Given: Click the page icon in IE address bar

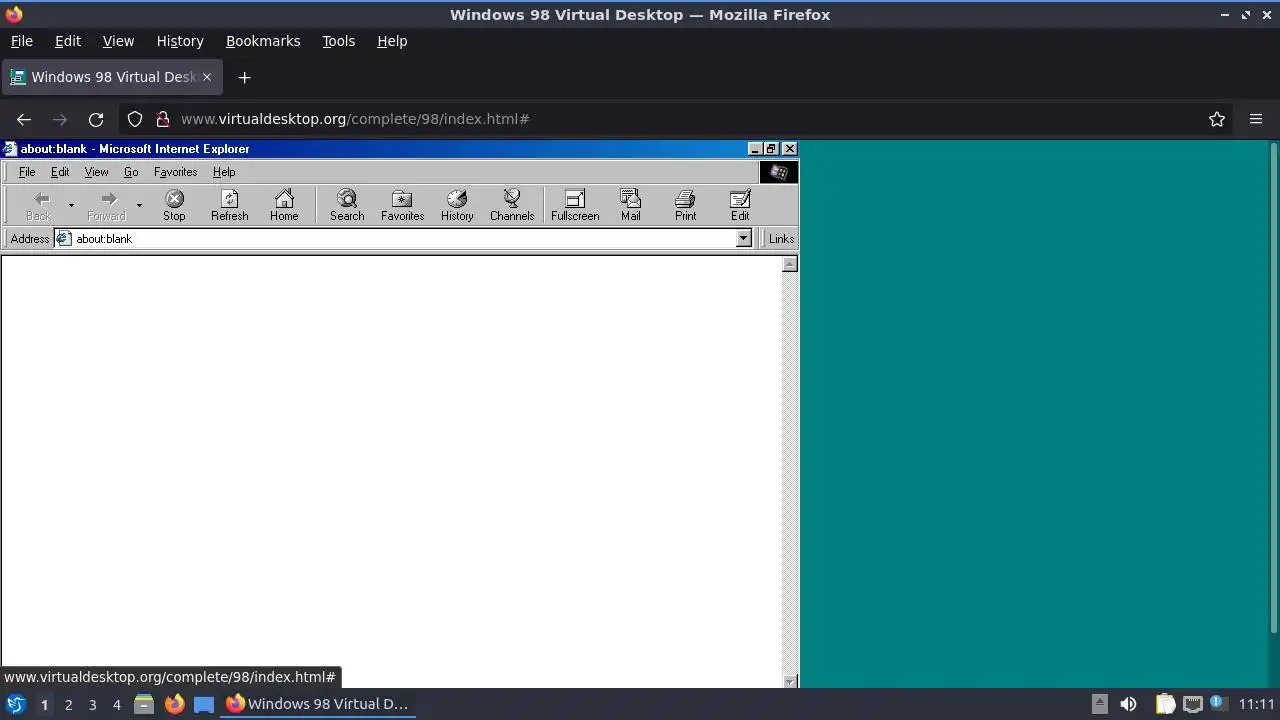Looking at the screenshot, I should (65, 239).
